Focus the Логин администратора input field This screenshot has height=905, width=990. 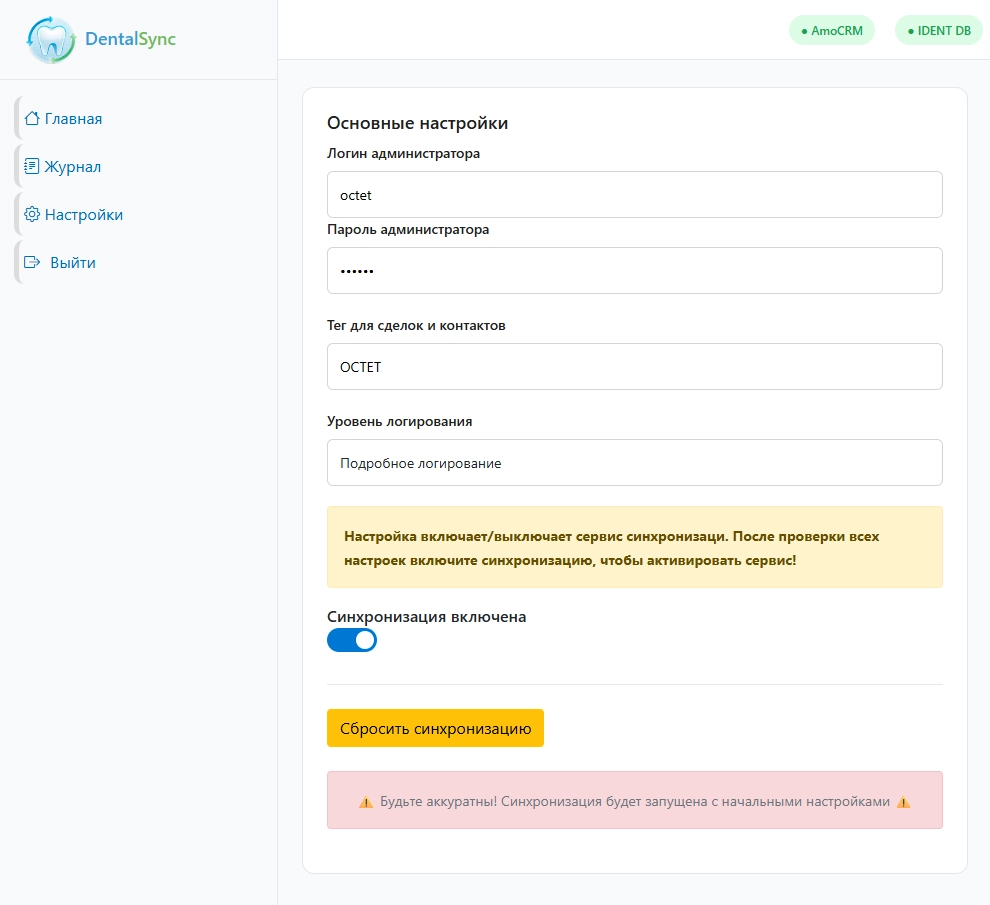click(634, 195)
